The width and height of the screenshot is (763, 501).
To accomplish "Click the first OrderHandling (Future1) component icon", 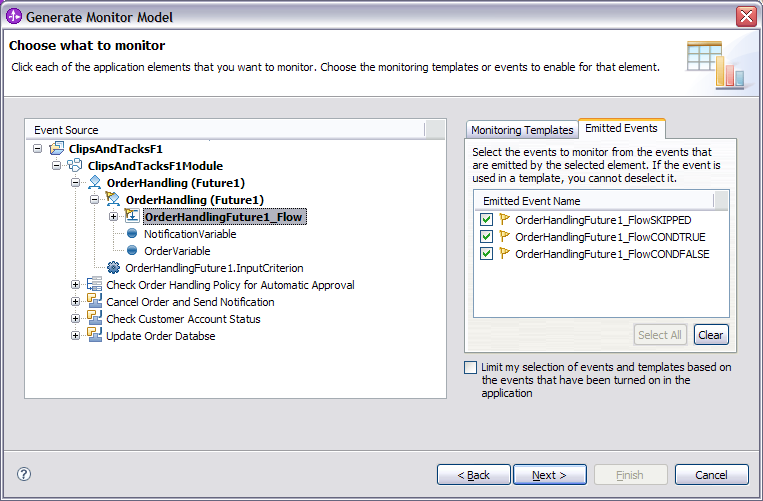I will (x=94, y=183).
